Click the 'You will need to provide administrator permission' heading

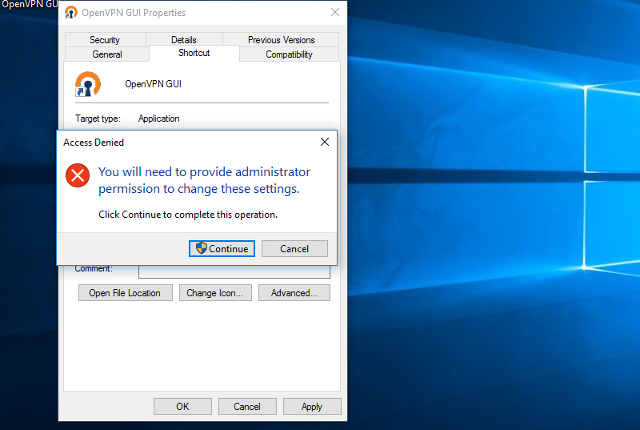coord(204,180)
